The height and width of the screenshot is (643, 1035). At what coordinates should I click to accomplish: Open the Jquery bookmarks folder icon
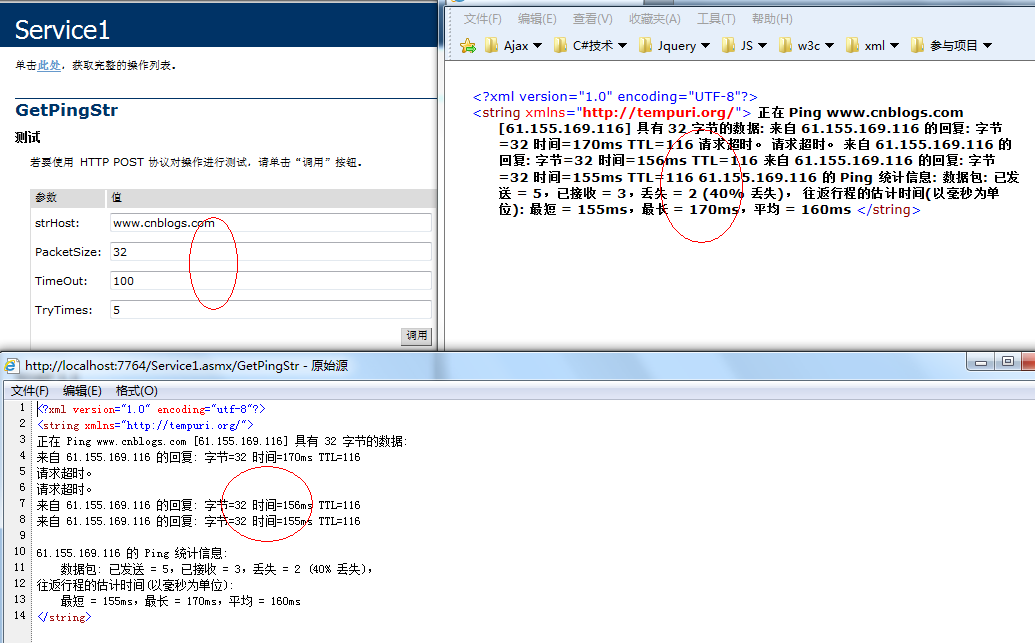tap(646, 46)
